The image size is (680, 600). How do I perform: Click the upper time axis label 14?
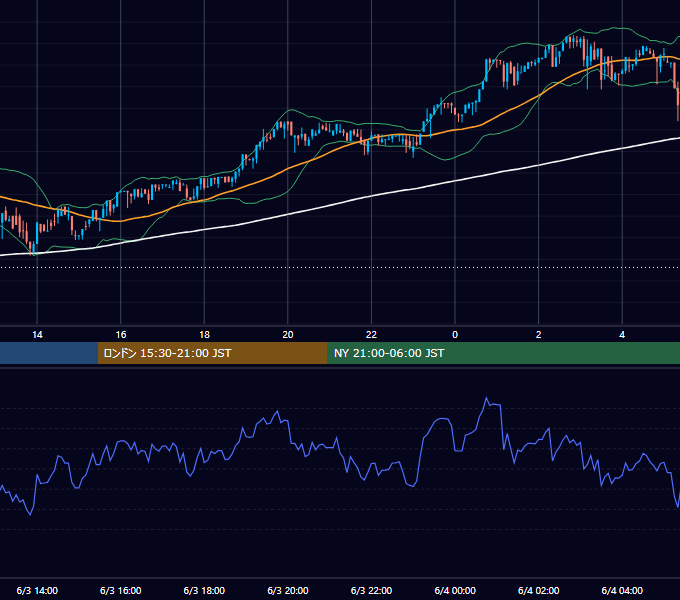coord(37,335)
